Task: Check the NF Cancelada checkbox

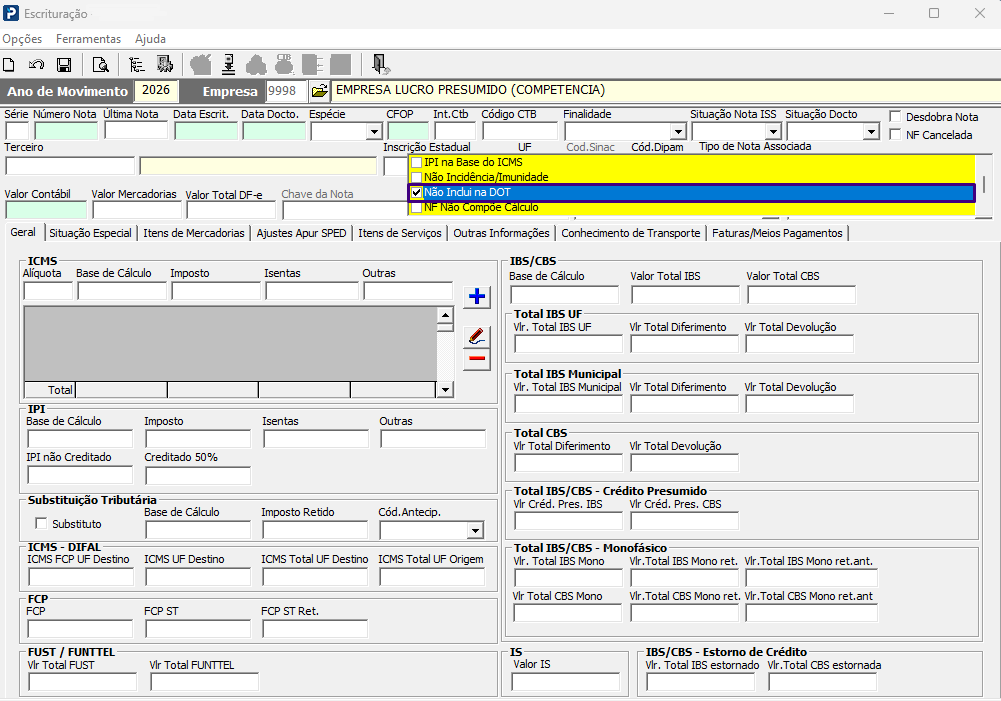Action: tap(895, 135)
